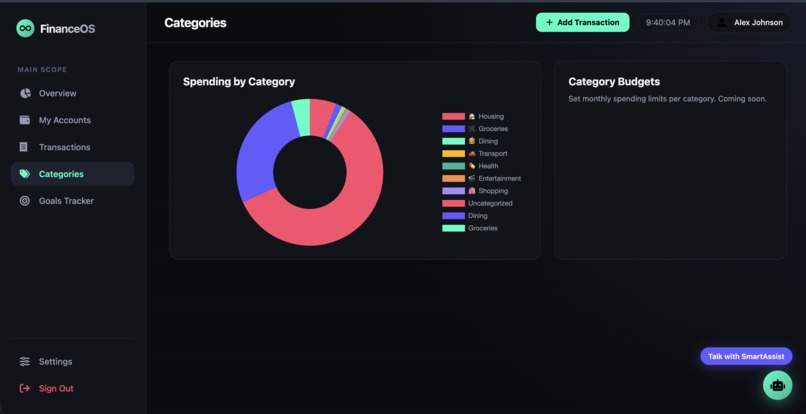Image resolution: width=806 pixels, height=414 pixels.
Task: Select the Categories menu item
Action: coord(72,174)
